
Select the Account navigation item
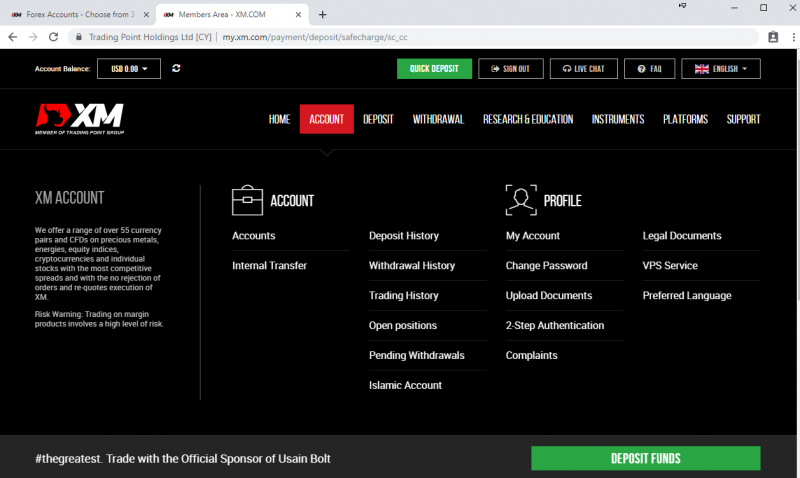327,119
